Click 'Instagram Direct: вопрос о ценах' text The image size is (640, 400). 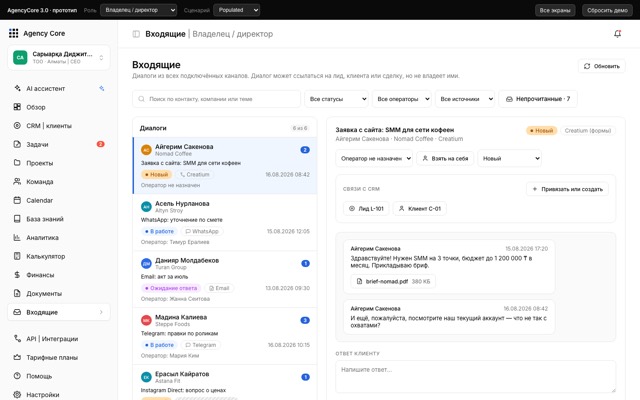point(183,390)
